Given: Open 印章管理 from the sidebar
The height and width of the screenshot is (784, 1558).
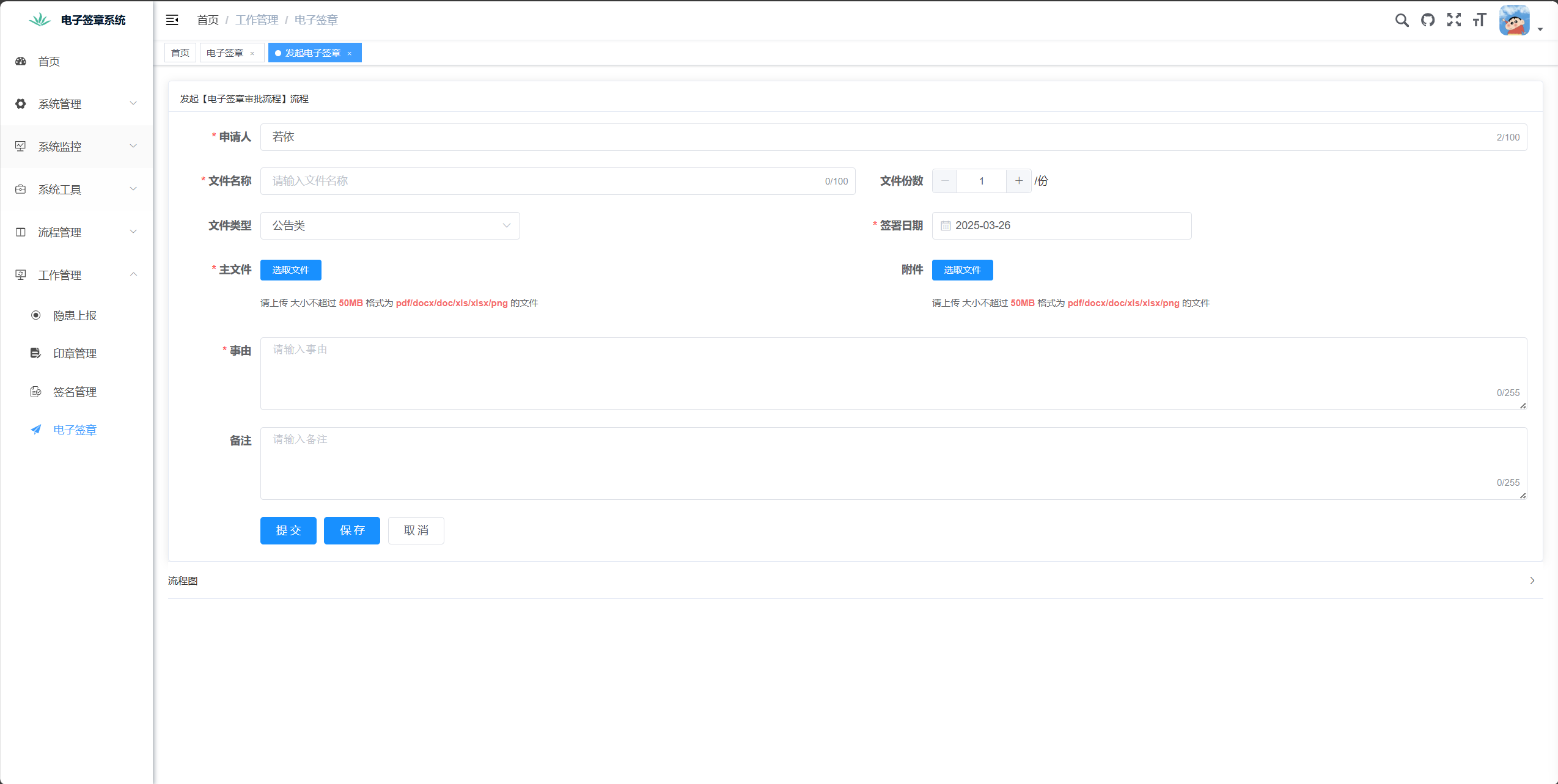Looking at the screenshot, I should [75, 353].
